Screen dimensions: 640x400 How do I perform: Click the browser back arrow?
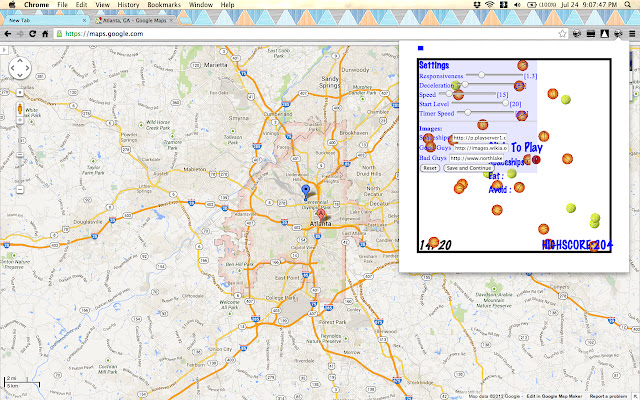(x=8, y=33)
